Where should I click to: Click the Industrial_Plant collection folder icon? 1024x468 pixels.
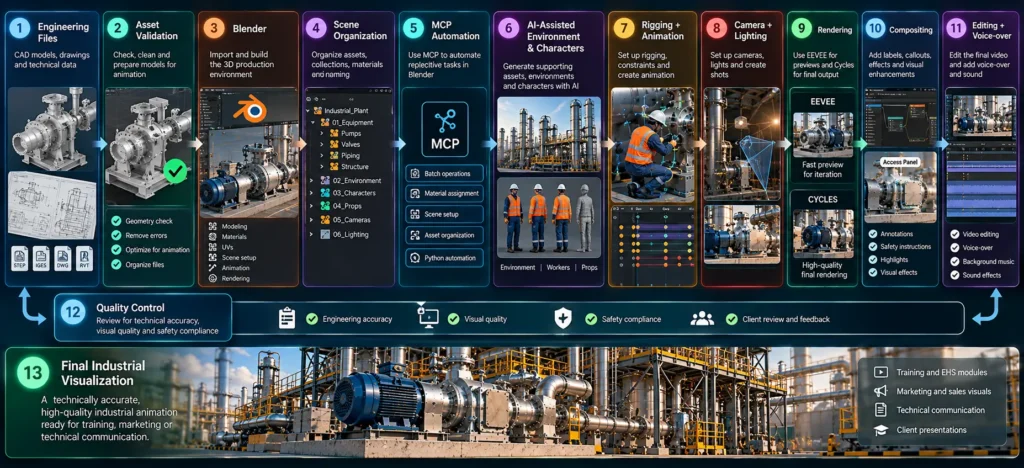318,110
